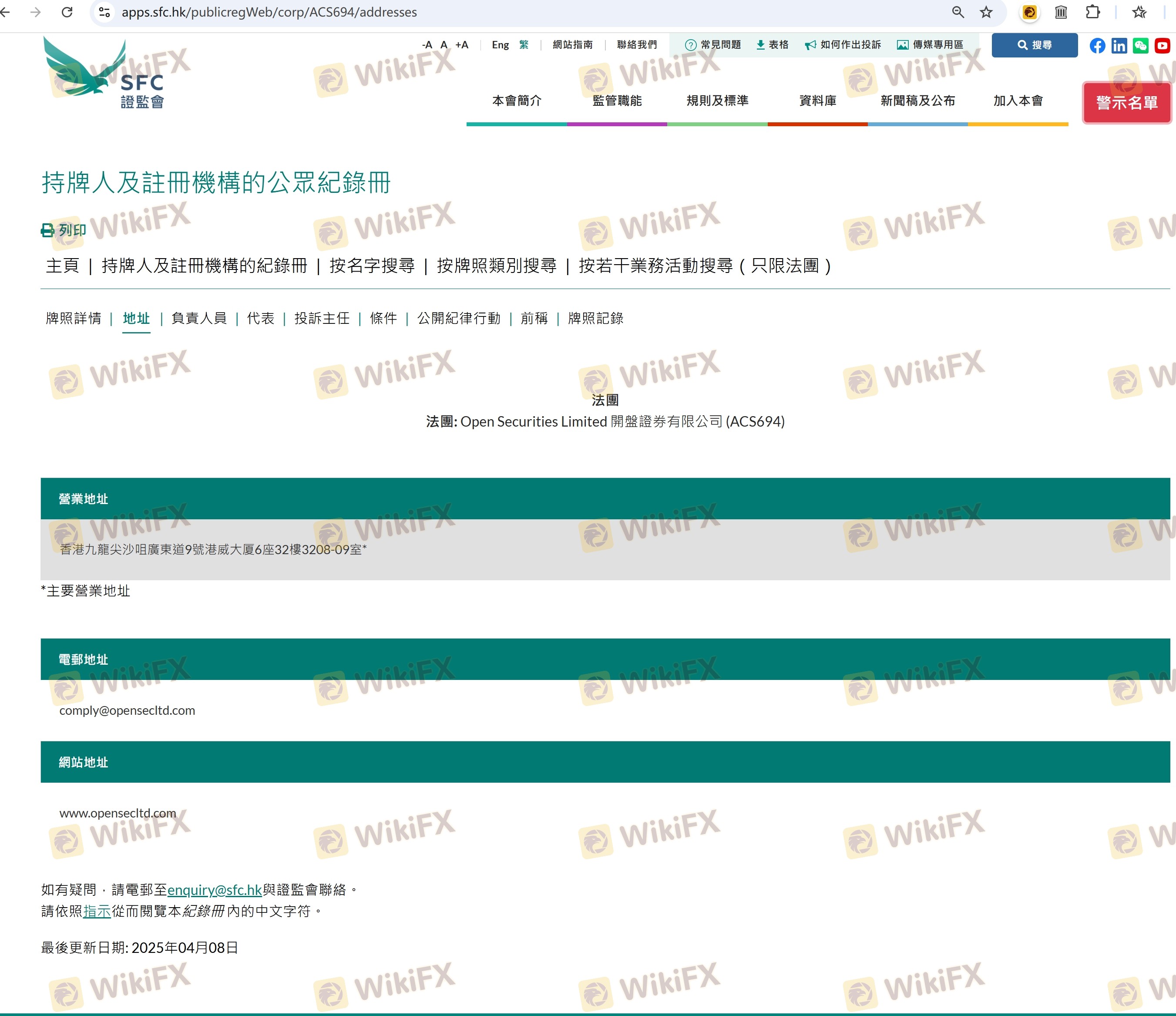Viewport: 1176px width, 1016px height.
Task: Open the WikiFX browser extension icon
Action: (x=1030, y=12)
